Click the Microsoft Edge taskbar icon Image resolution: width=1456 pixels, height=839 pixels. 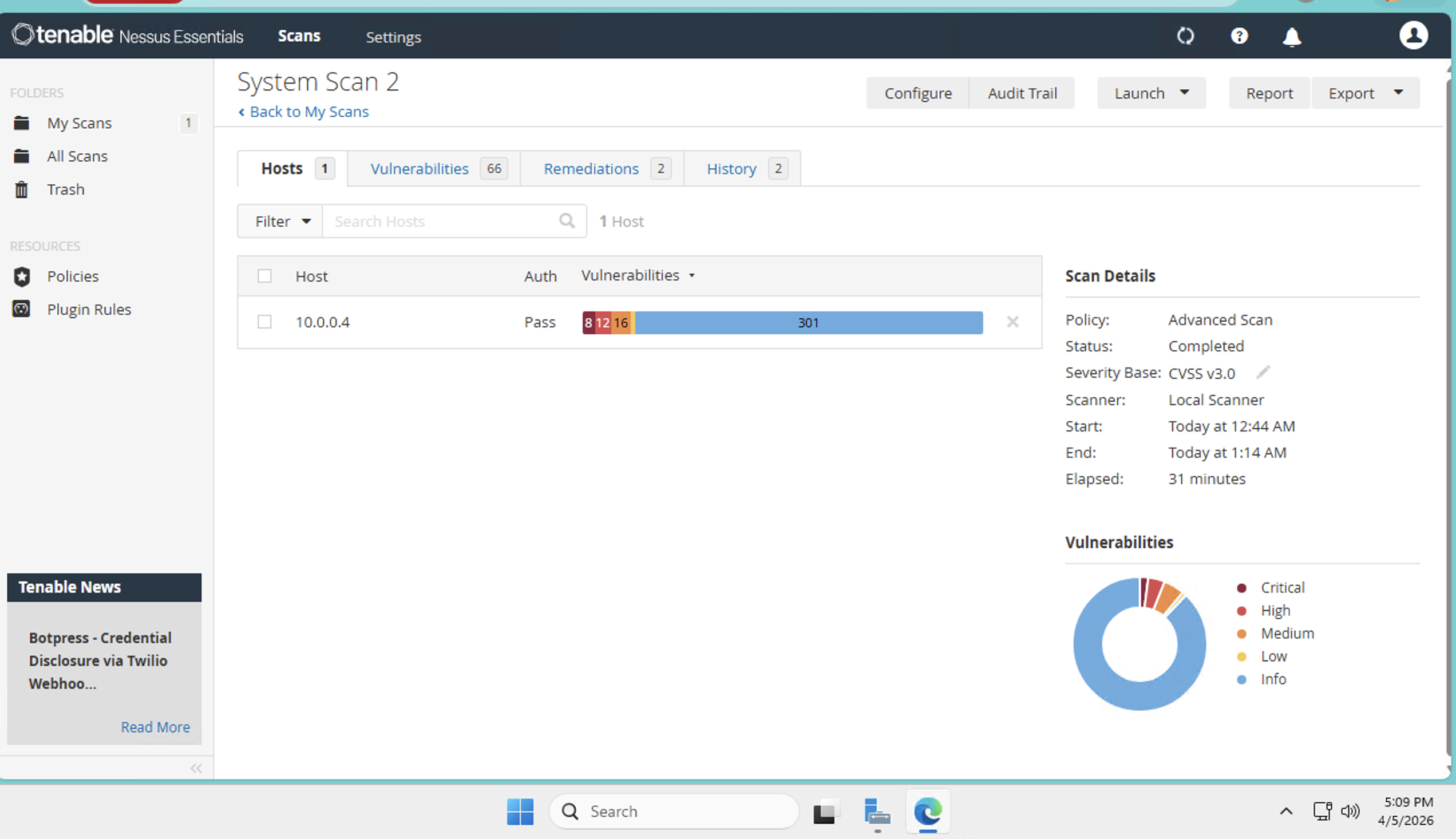(x=927, y=812)
